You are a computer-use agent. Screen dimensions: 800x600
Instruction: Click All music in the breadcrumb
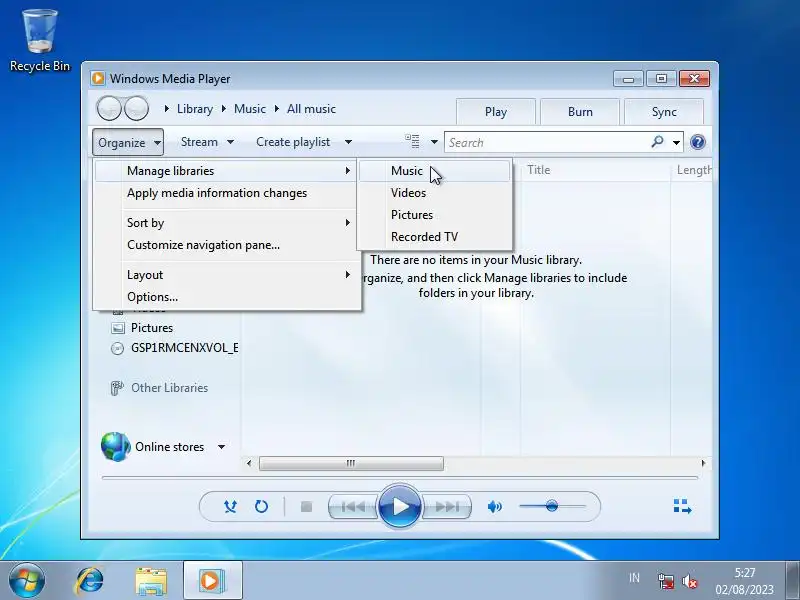(x=311, y=109)
